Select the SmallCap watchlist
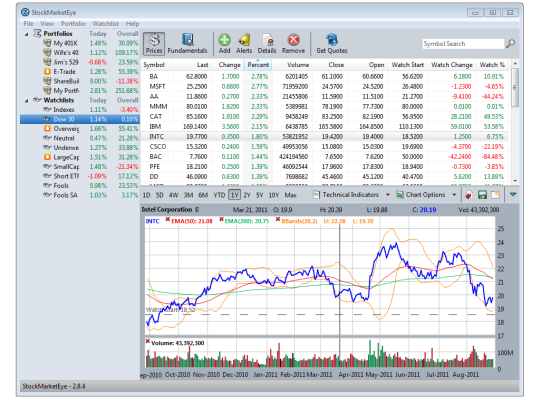 pyautogui.click(x=66, y=167)
